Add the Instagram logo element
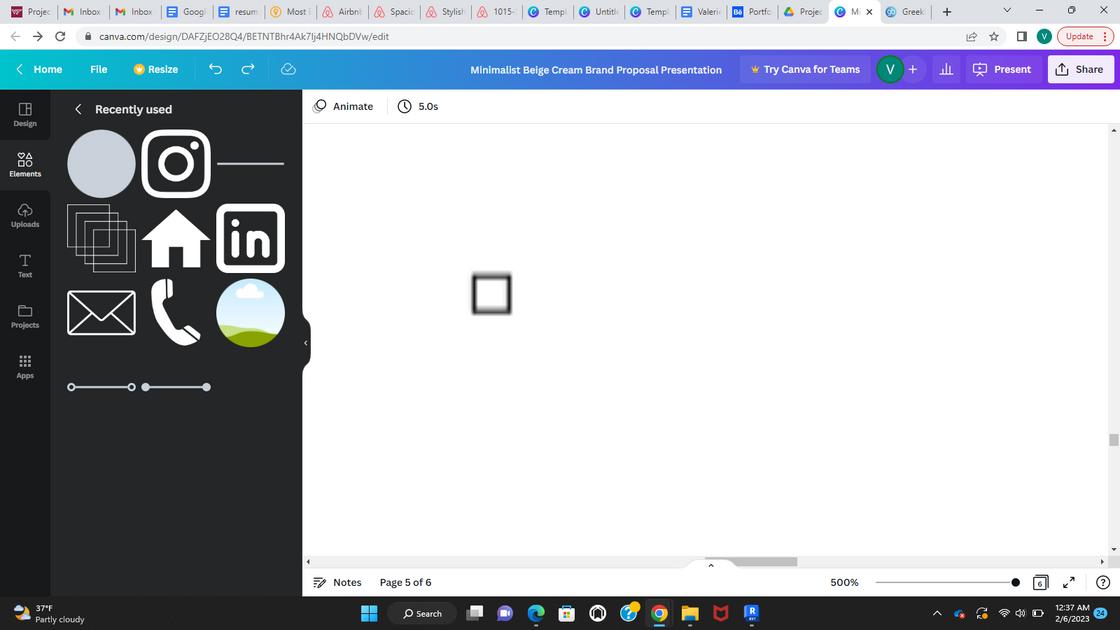The height and width of the screenshot is (630, 1120). point(176,164)
